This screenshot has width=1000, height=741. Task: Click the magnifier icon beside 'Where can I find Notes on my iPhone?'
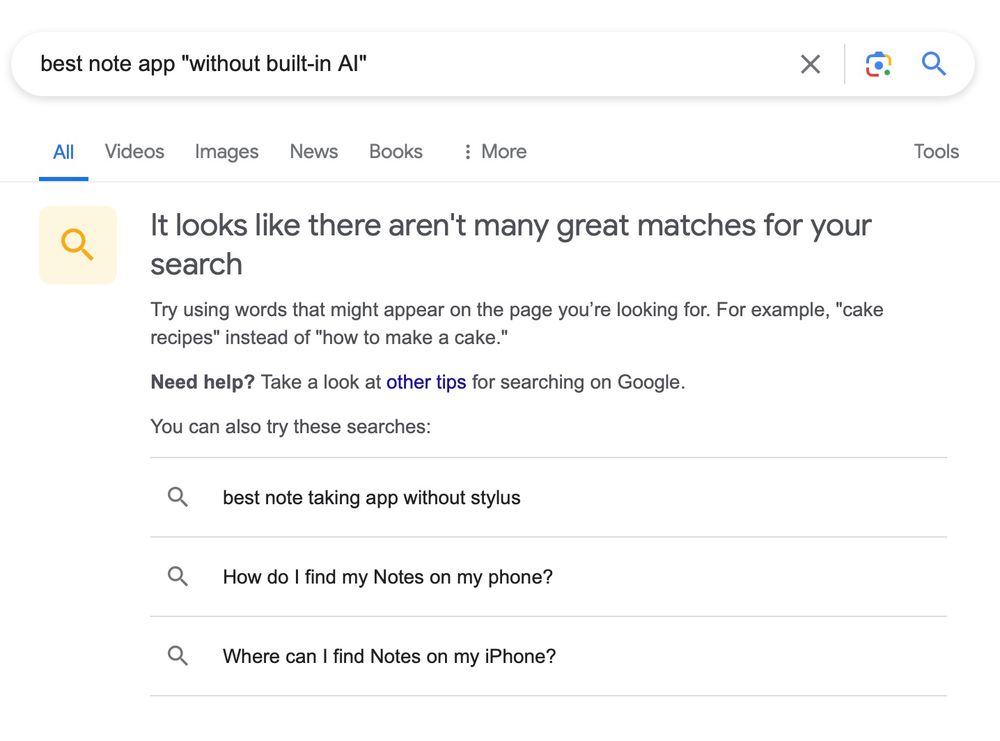coord(178,656)
